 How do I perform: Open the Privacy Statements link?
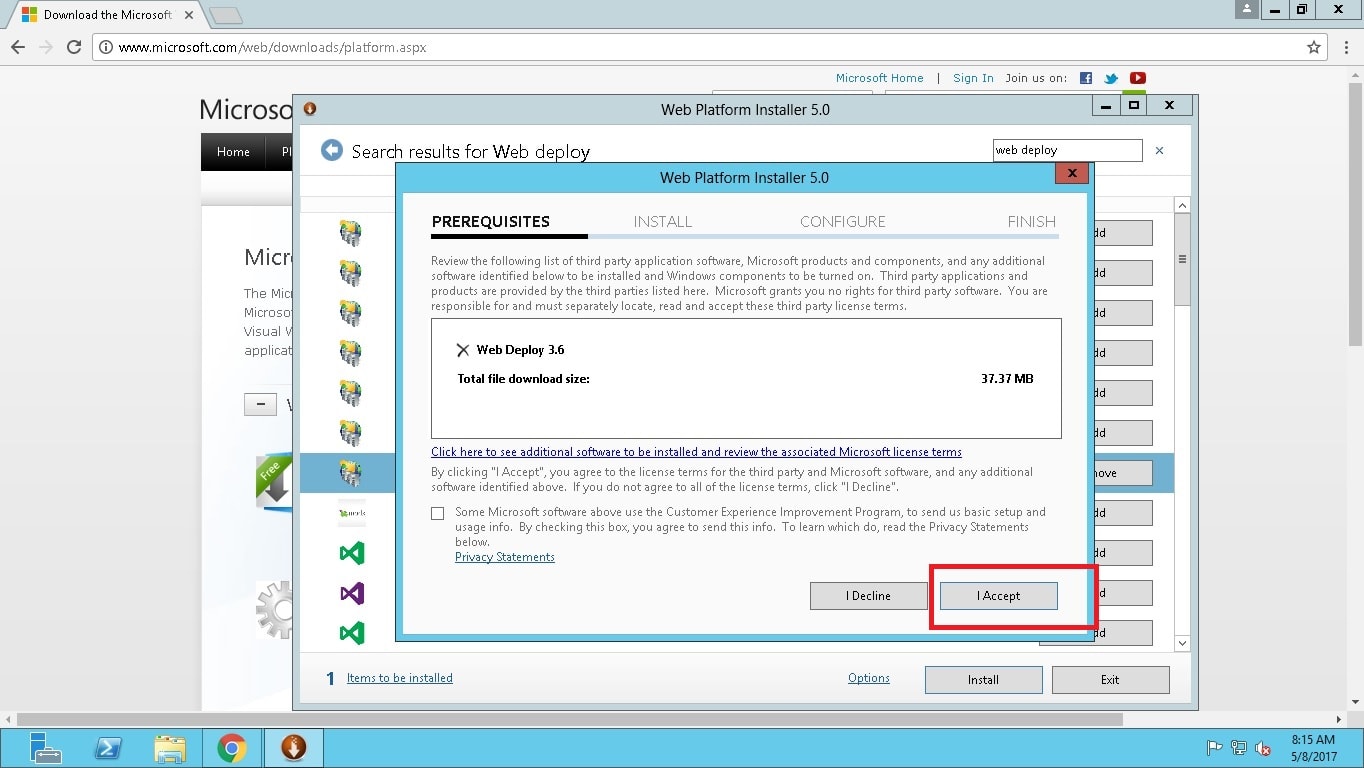pyautogui.click(x=504, y=557)
